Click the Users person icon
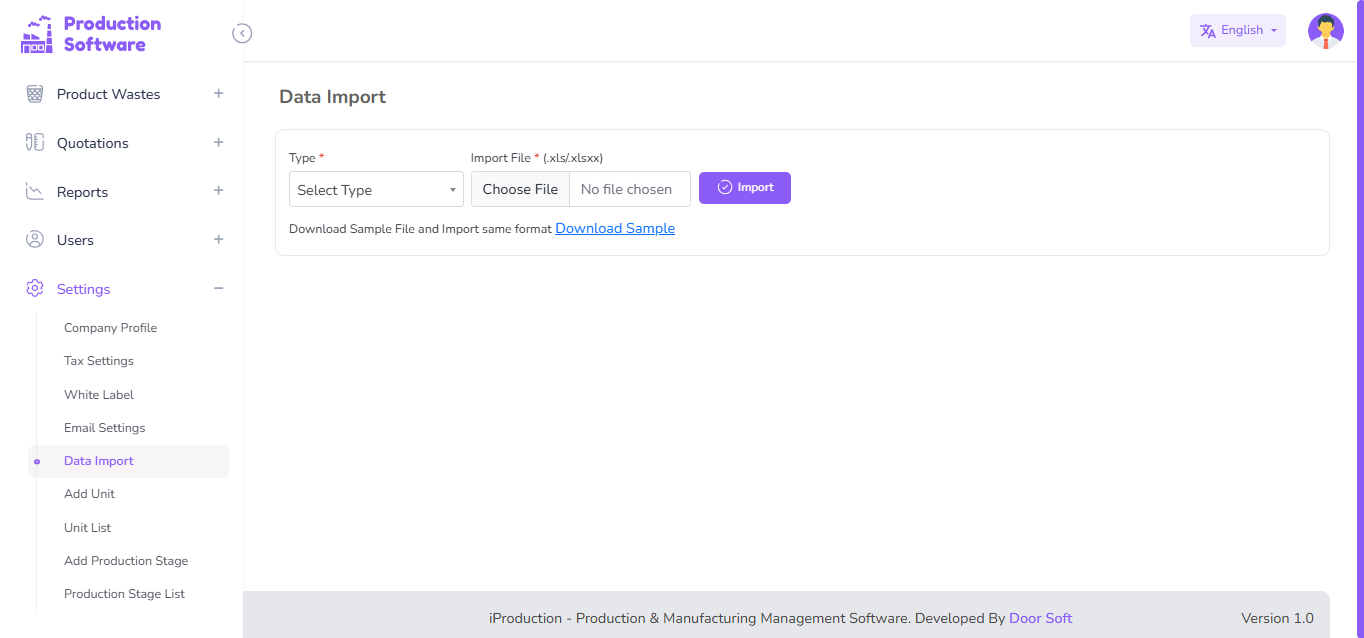Screen dimensions: 1364x638 [x=35, y=240]
